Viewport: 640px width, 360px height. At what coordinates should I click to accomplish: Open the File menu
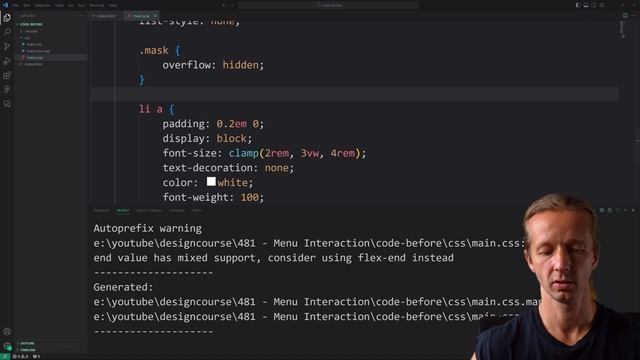[x=16, y=5]
